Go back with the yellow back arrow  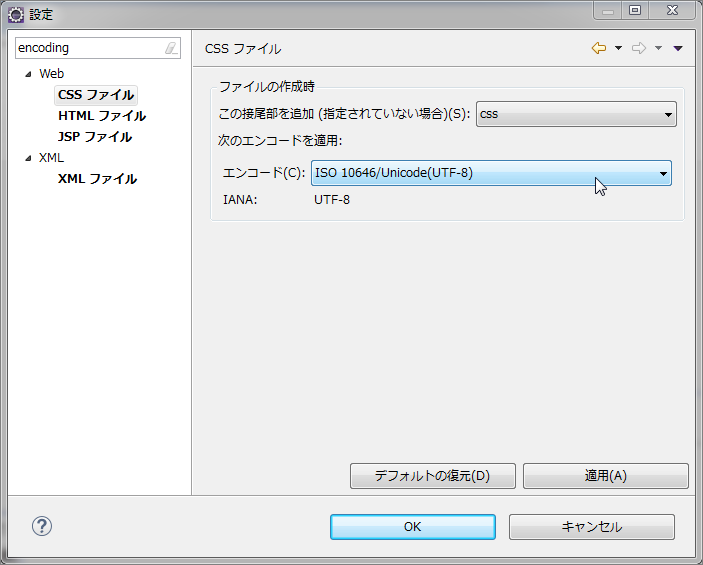599,48
